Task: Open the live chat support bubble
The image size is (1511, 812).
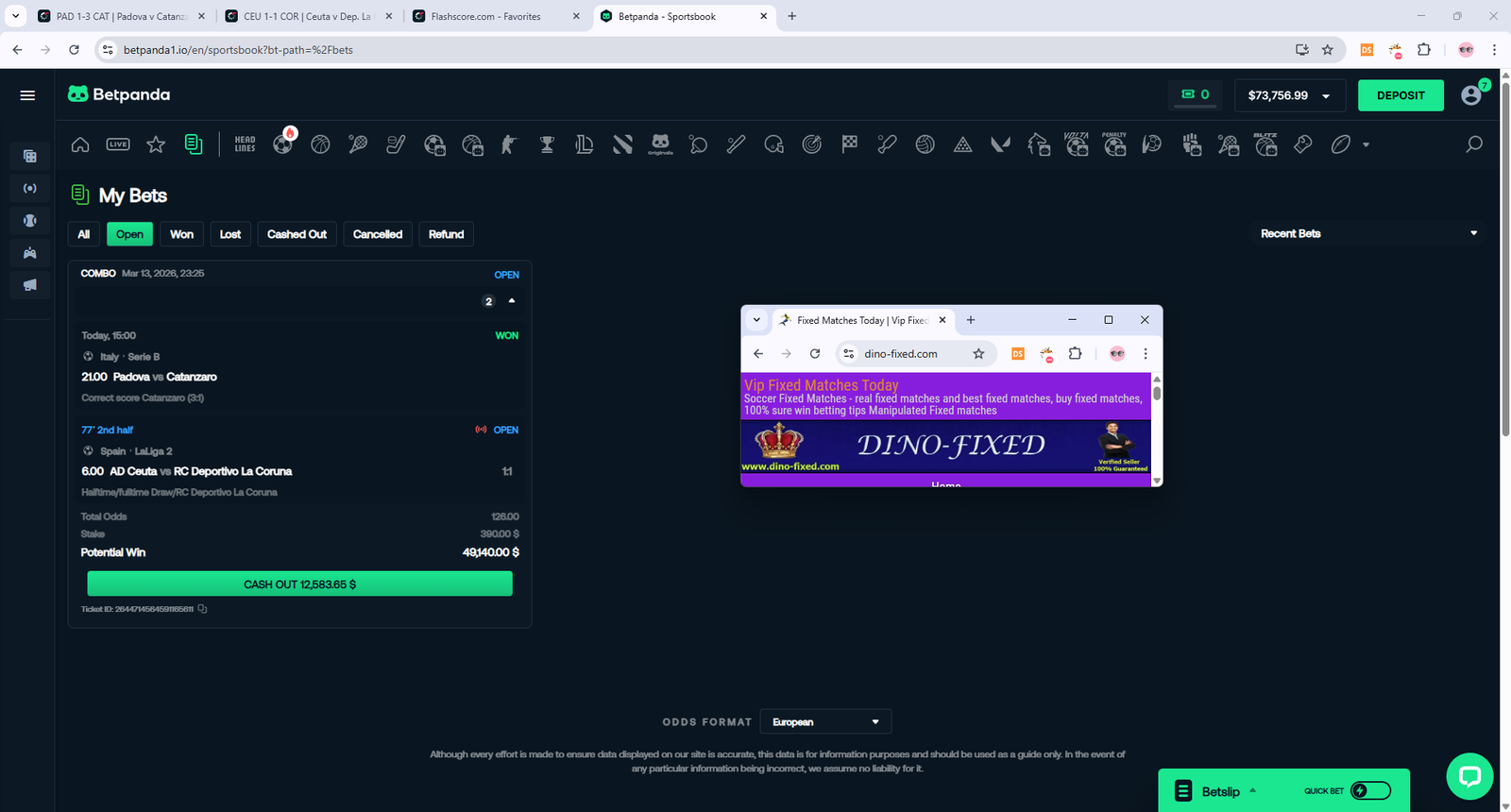Action: [x=1469, y=776]
